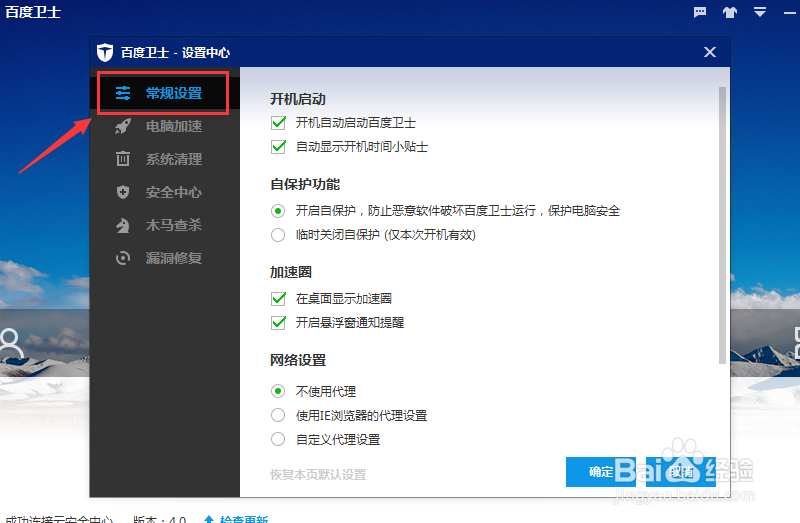Click the 加速圈 section heading
Viewport: 800px width, 523px height.
291,272
